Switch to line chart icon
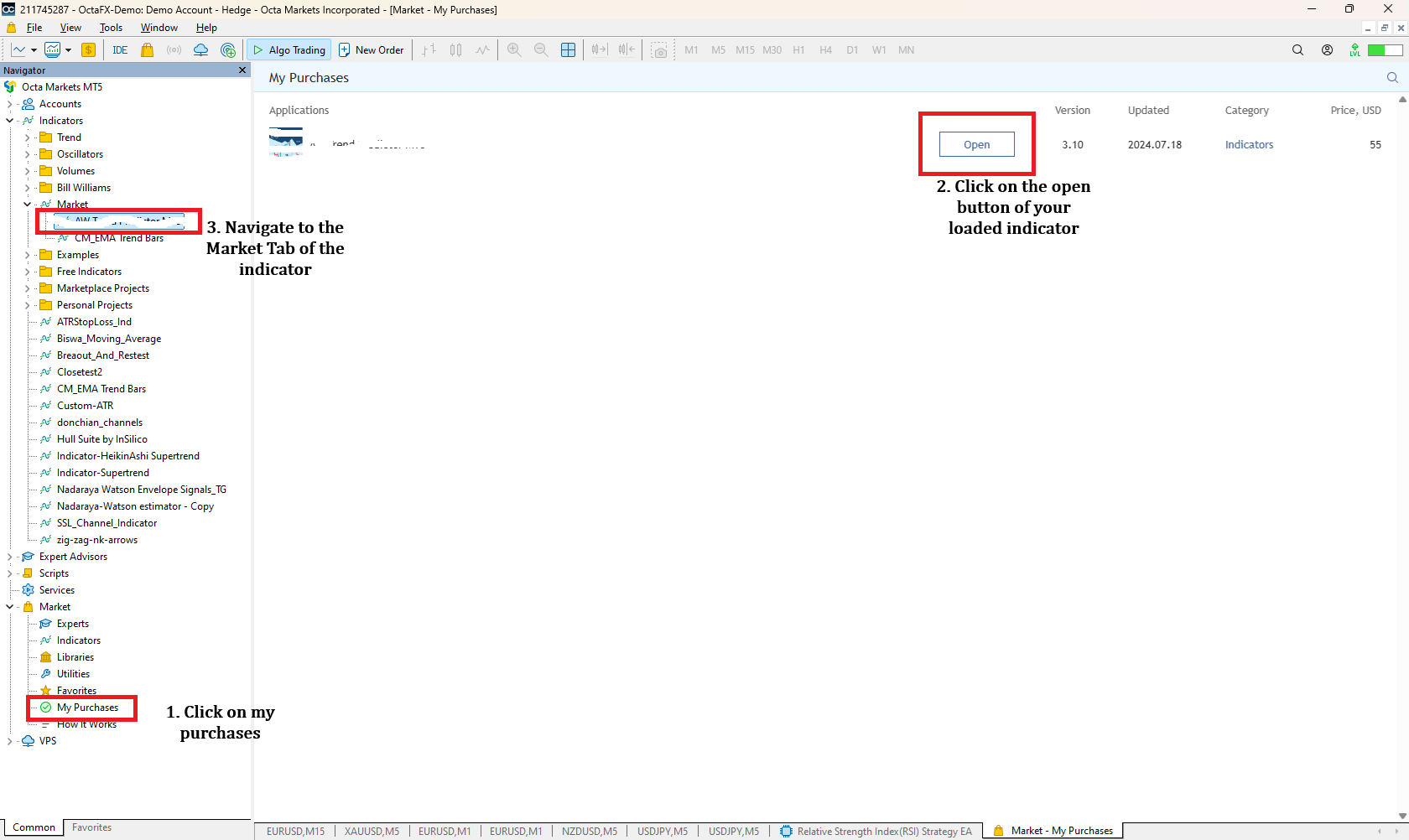The width and height of the screenshot is (1409, 840). [482, 49]
